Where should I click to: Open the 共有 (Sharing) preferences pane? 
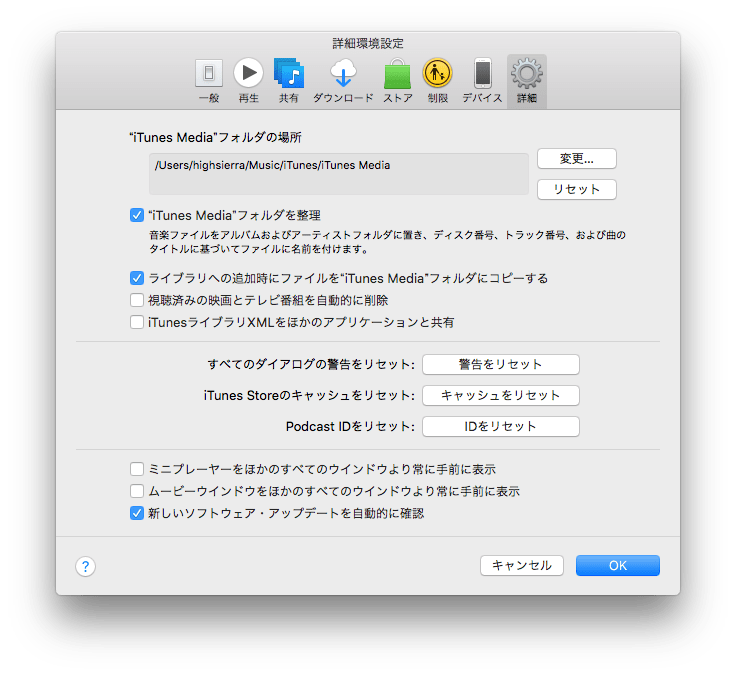pos(288,80)
